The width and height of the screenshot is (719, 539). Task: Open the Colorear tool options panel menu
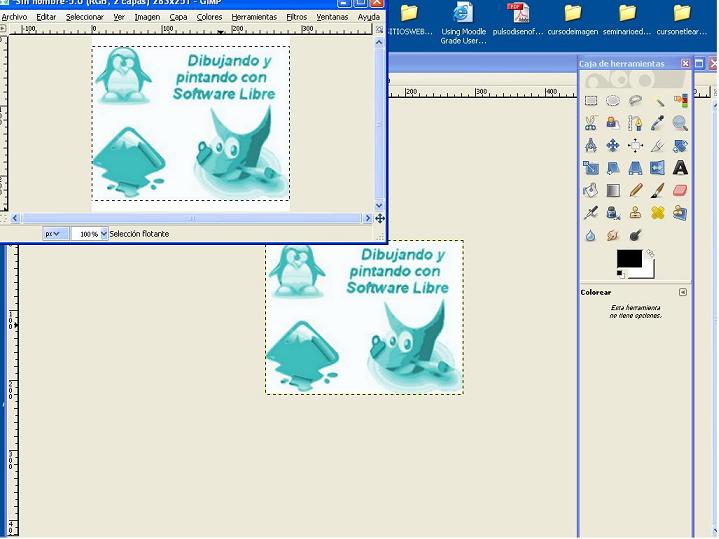click(x=683, y=292)
